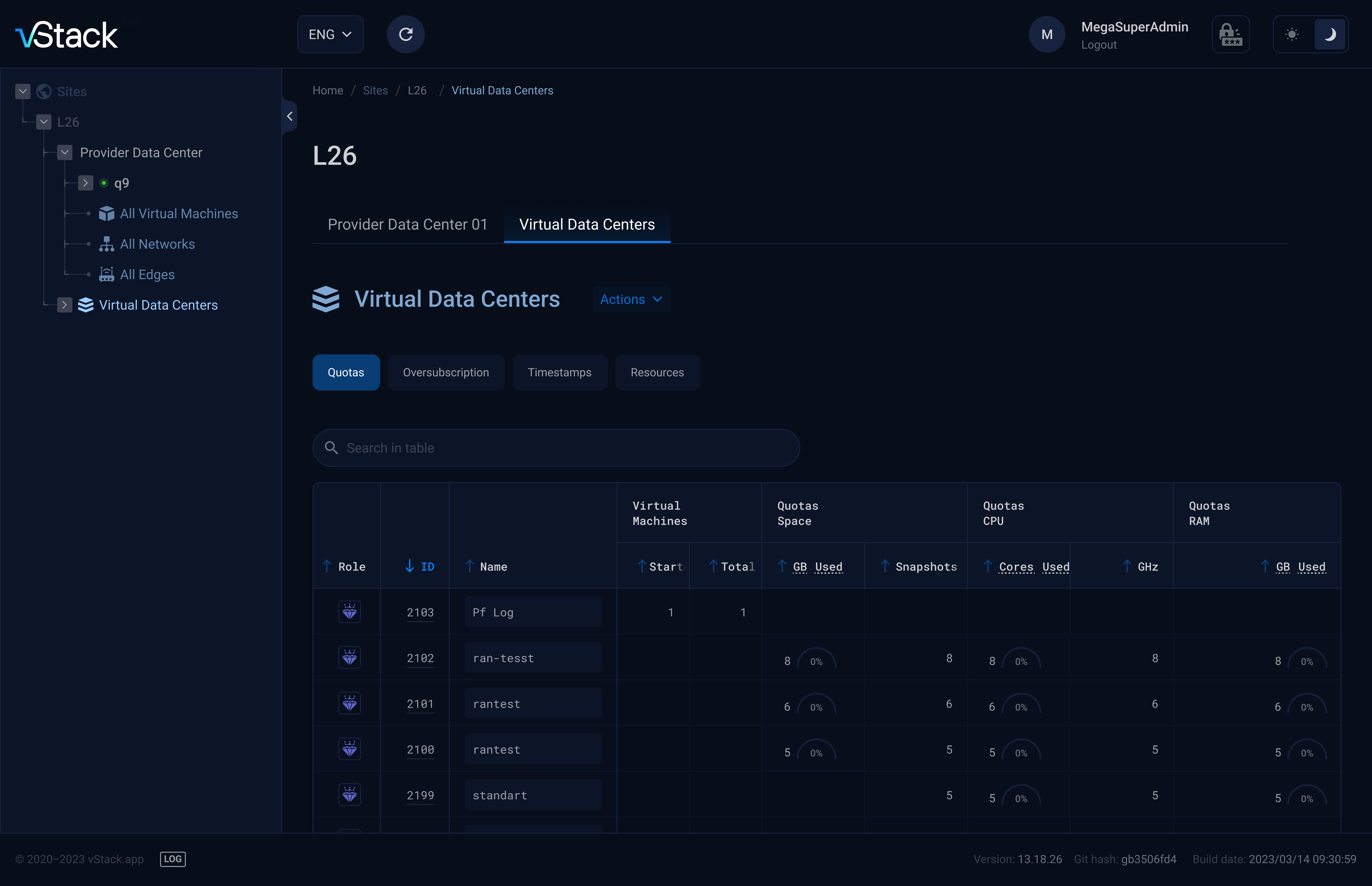Click space usage gauge for ran-tesst

coord(816,658)
